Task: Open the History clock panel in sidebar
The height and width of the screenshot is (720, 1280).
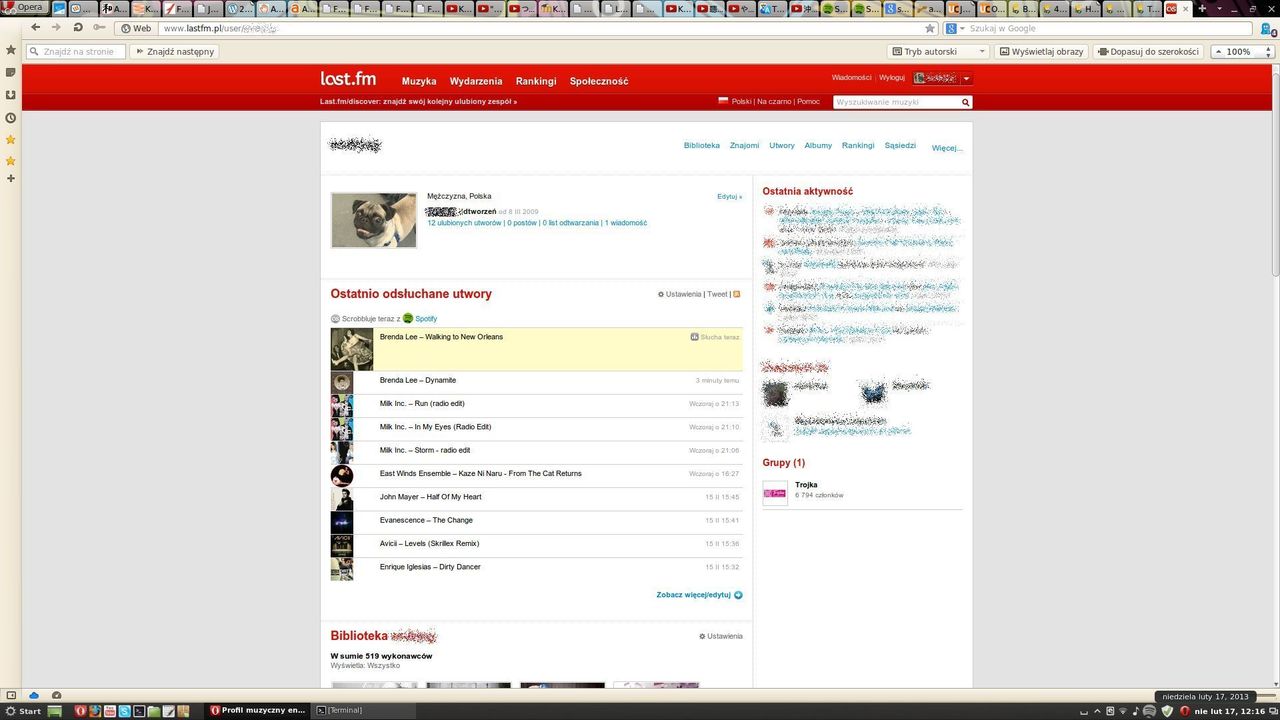Action: click(10, 117)
